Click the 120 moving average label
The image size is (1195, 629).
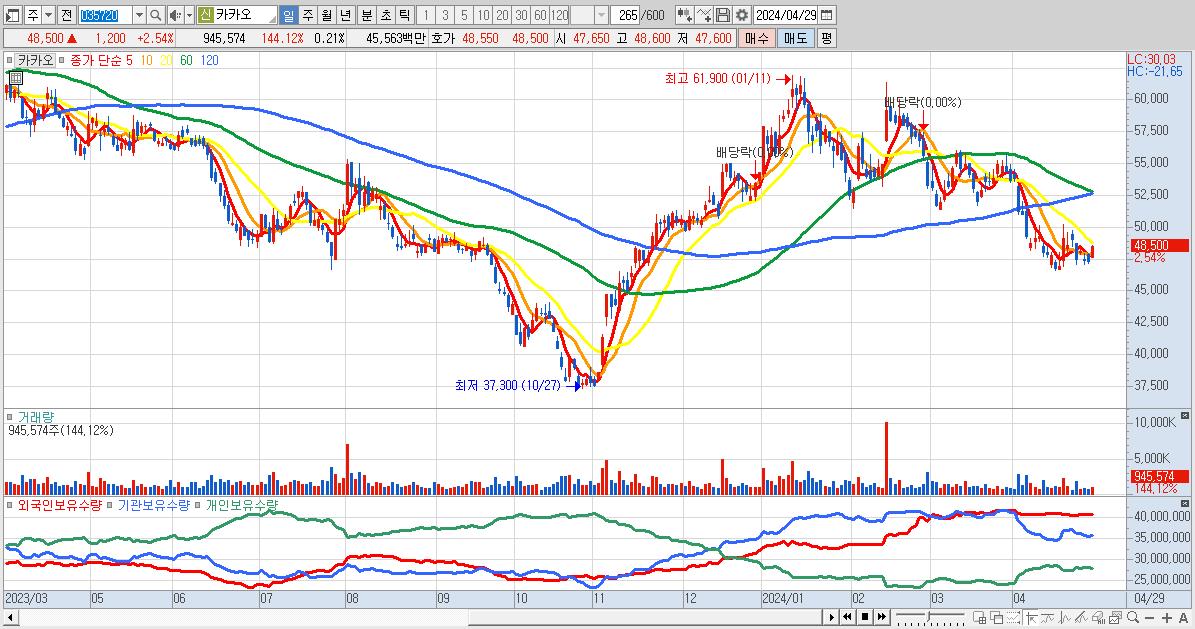tap(210, 60)
